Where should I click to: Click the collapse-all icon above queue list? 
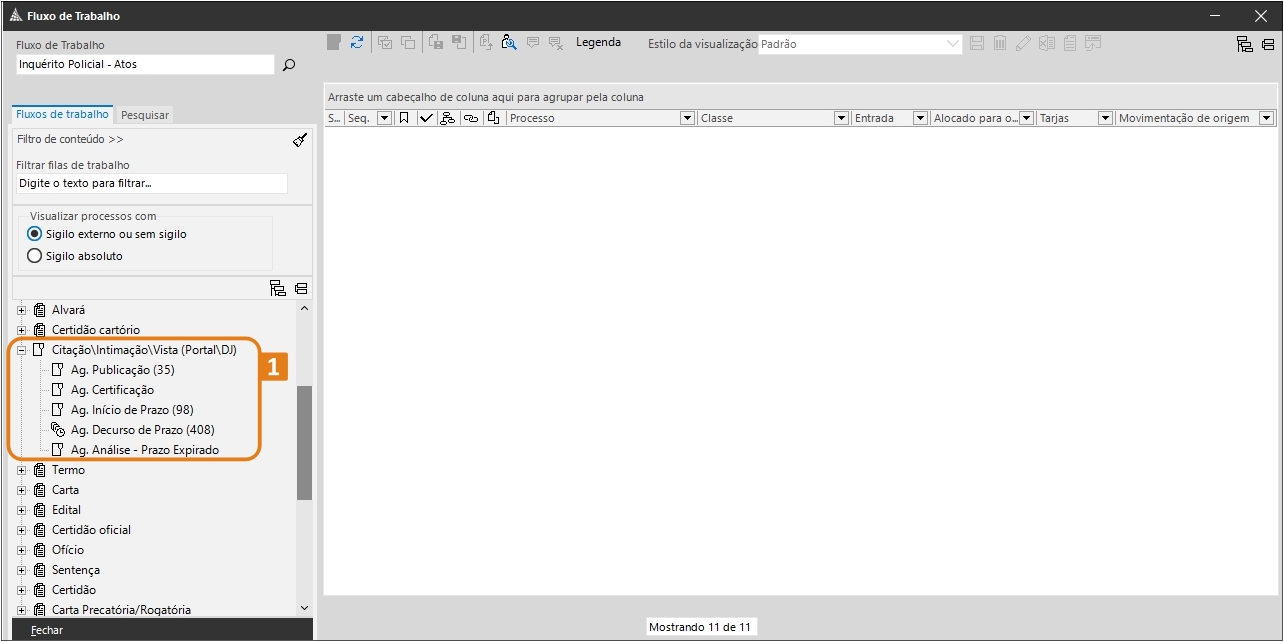[301, 289]
